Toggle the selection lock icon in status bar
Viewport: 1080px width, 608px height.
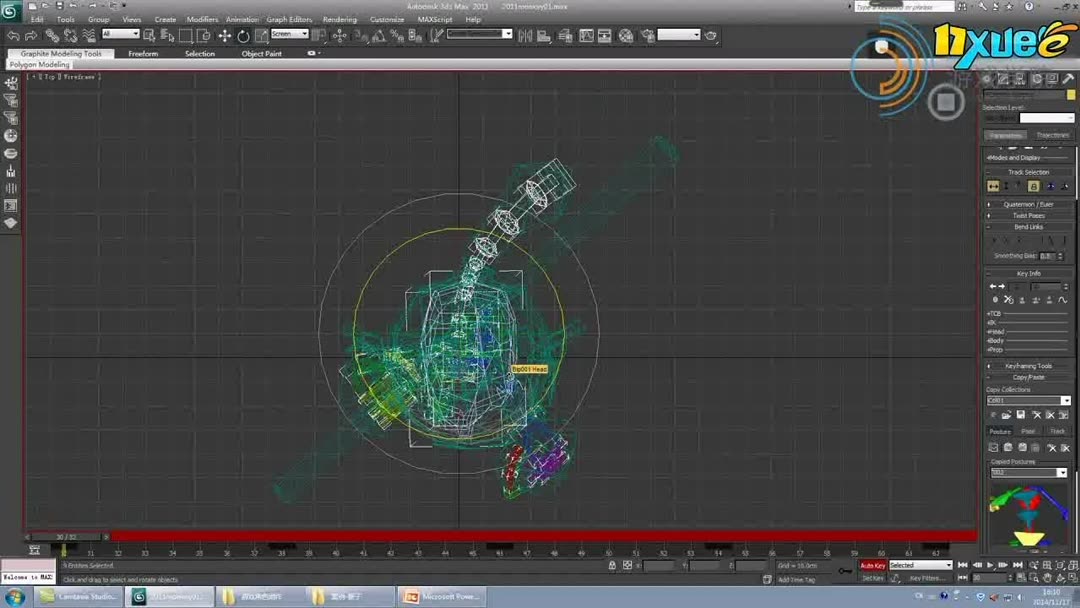click(611, 566)
